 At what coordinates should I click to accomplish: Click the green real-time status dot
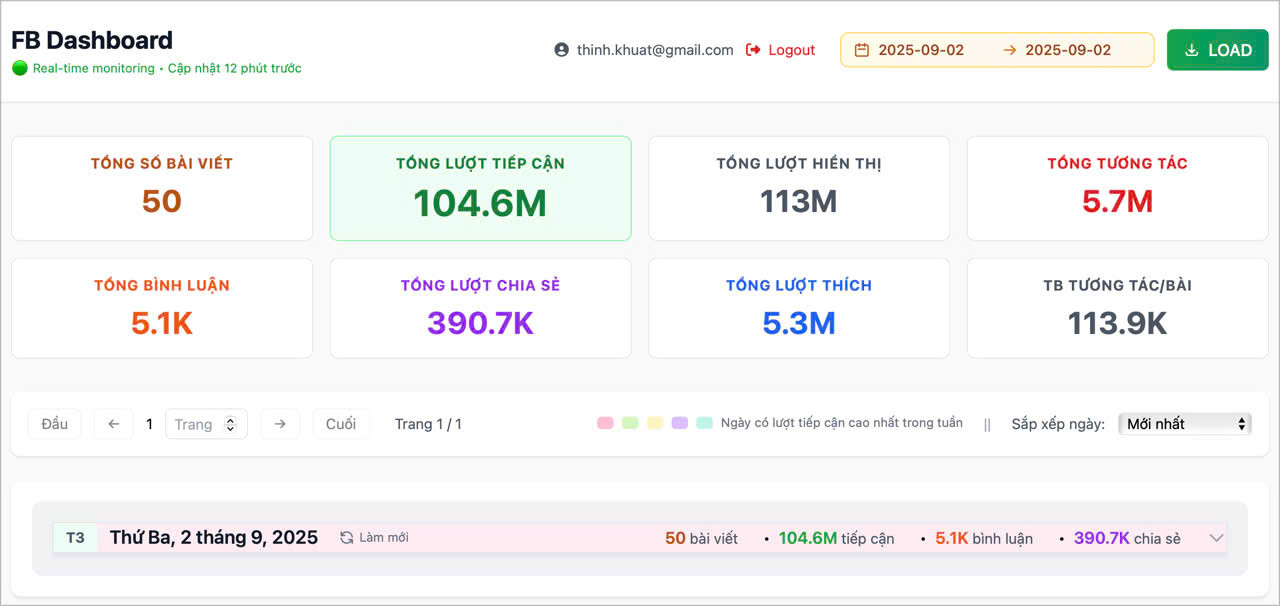pyautogui.click(x=20, y=69)
